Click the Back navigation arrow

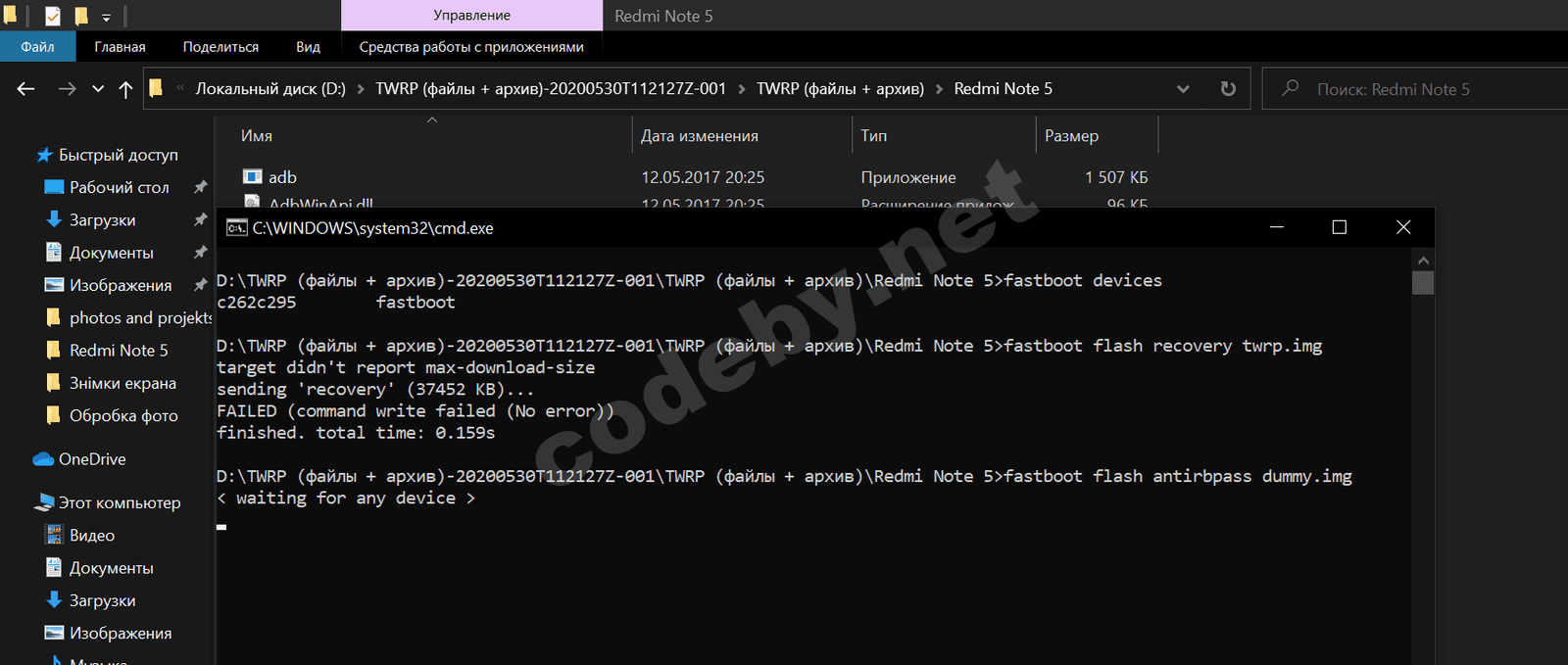click(x=26, y=89)
